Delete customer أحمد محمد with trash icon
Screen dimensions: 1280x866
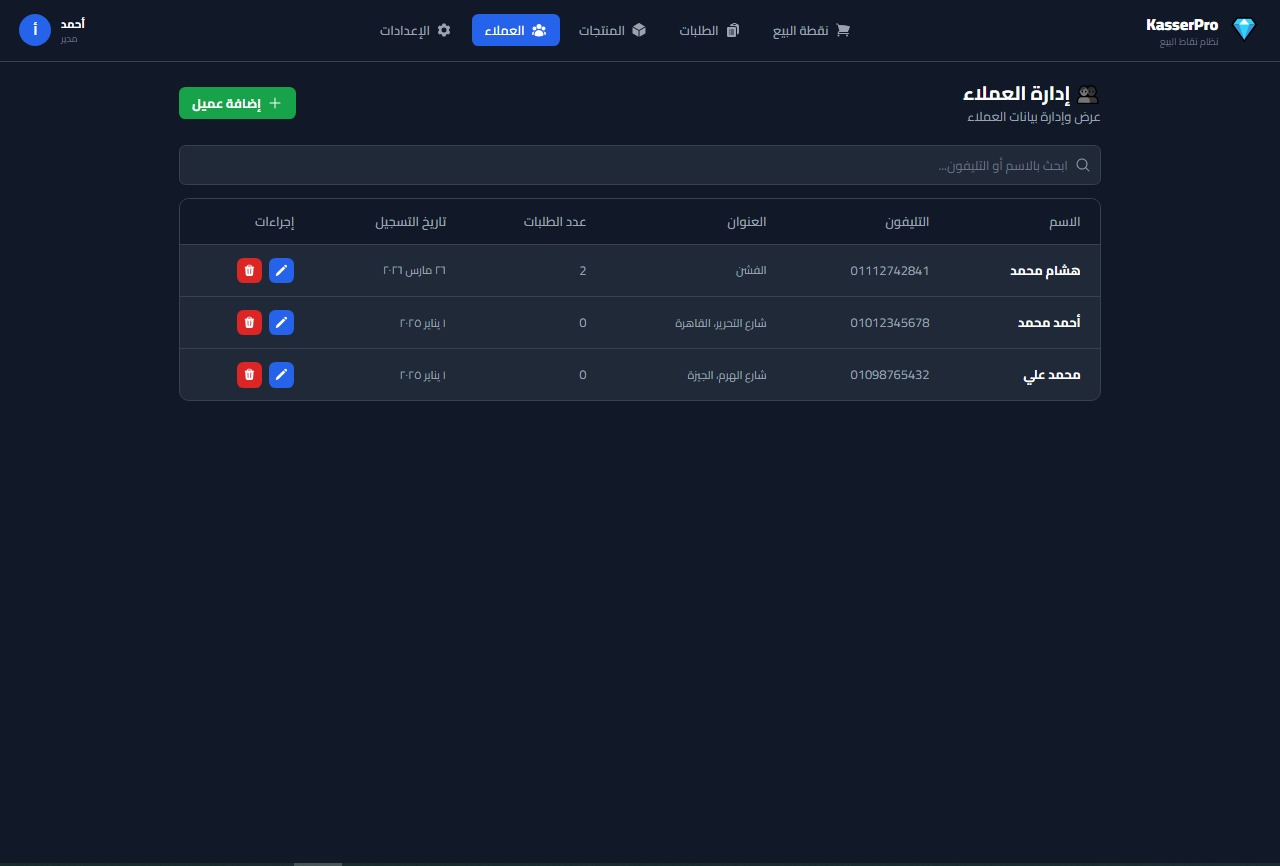(249, 323)
